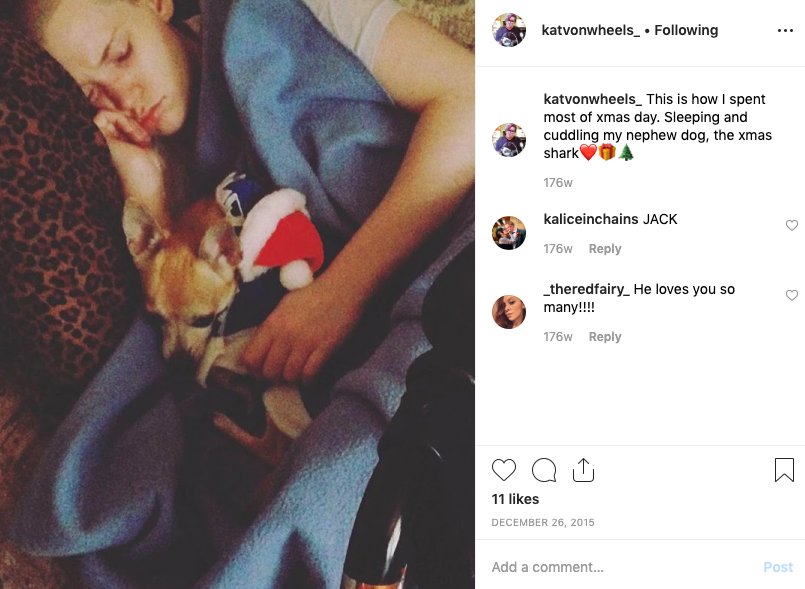Click katvonwheels_ username in the header
This screenshot has width=805, height=589.
pos(590,30)
